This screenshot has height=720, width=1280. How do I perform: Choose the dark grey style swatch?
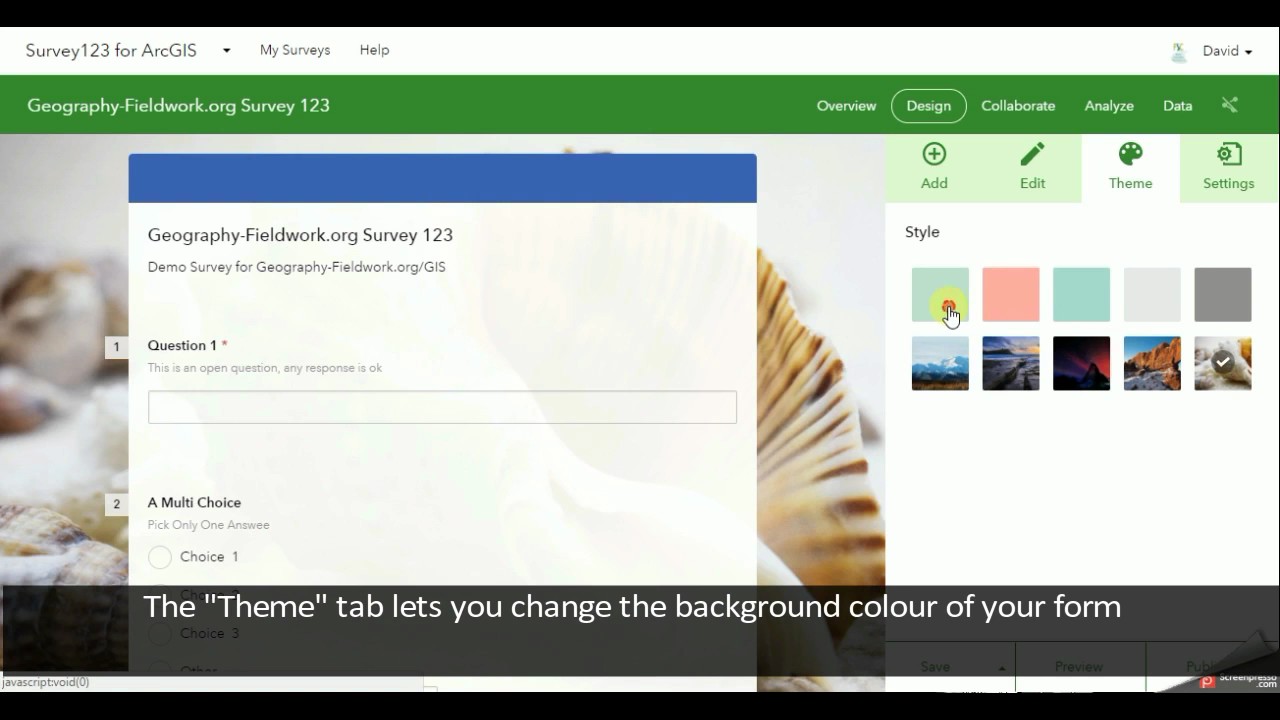pyautogui.click(x=1223, y=294)
